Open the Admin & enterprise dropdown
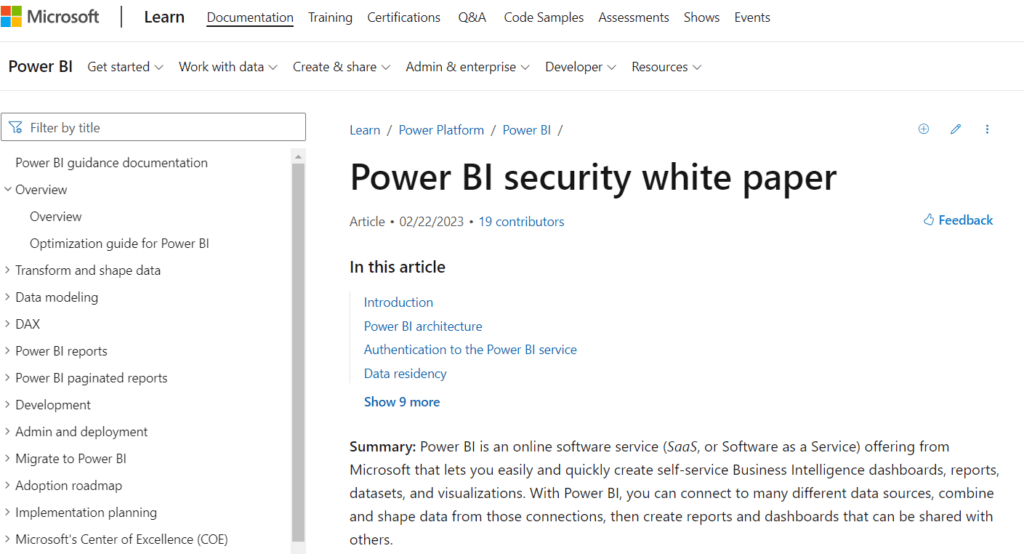The height and width of the screenshot is (554, 1024). click(x=467, y=67)
